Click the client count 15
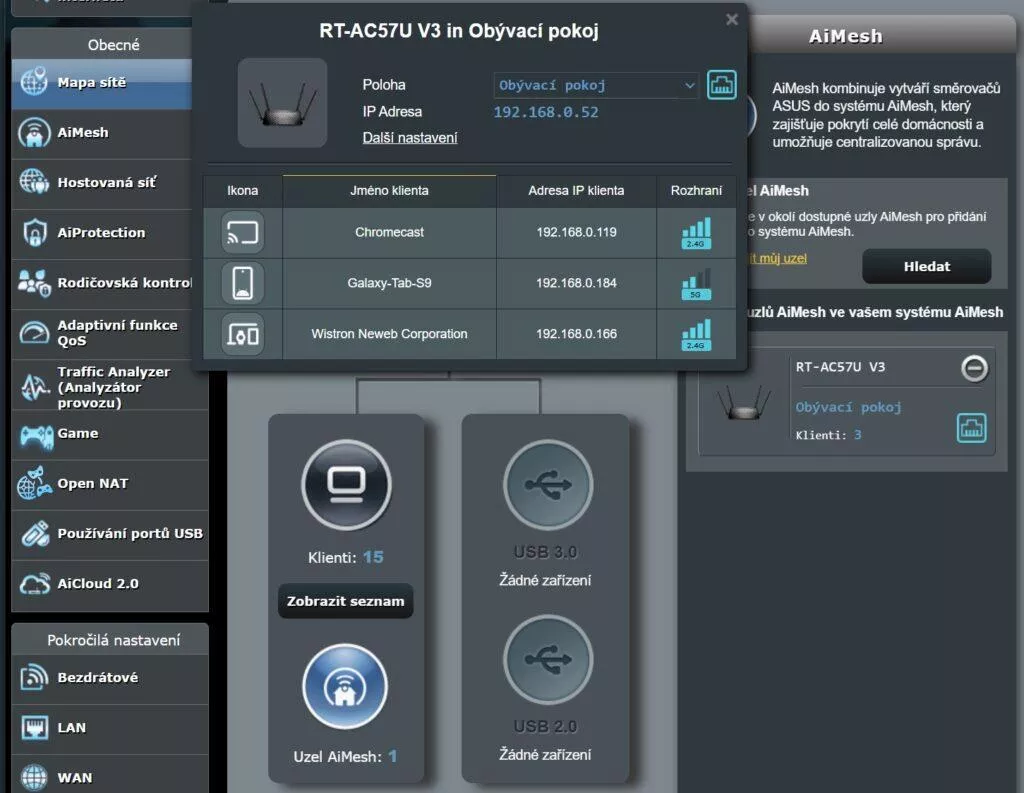Viewport: 1024px width, 793px height. pos(374,557)
